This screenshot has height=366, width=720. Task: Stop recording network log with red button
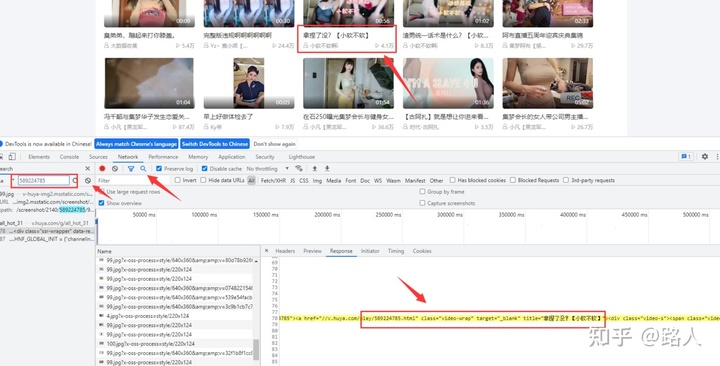[102, 169]
